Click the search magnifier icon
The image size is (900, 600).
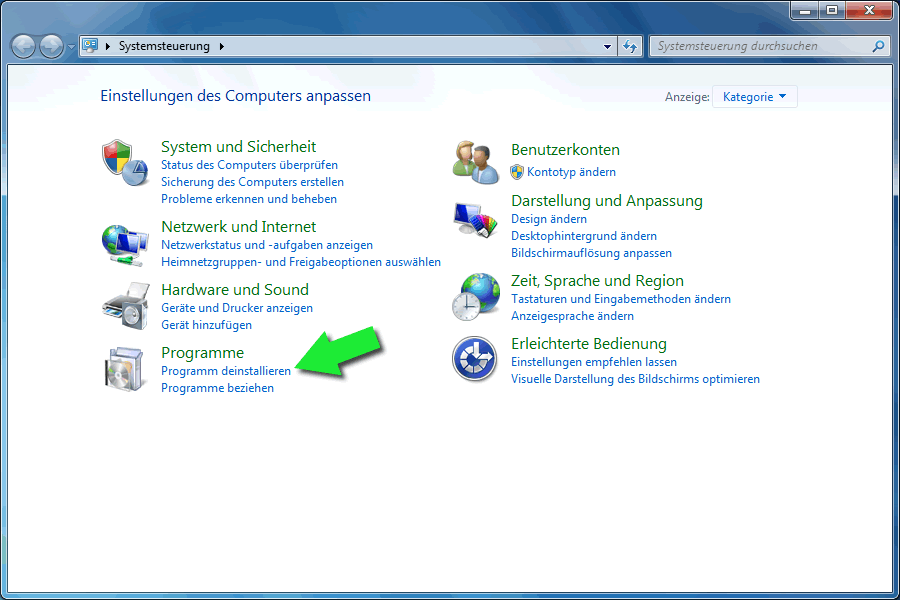[x=878, y=46]
